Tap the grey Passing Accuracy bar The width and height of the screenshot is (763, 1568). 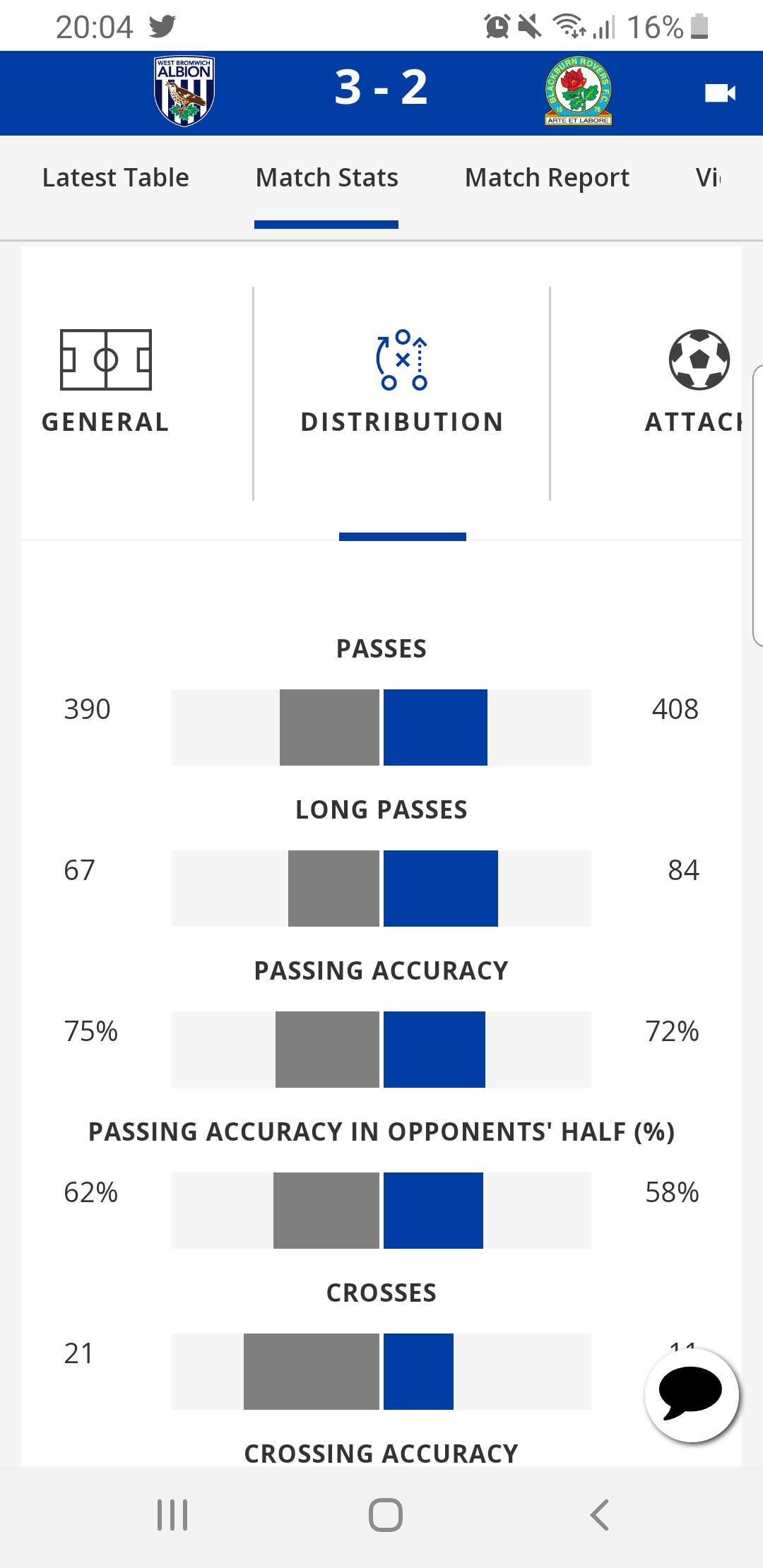point(327,1050)
